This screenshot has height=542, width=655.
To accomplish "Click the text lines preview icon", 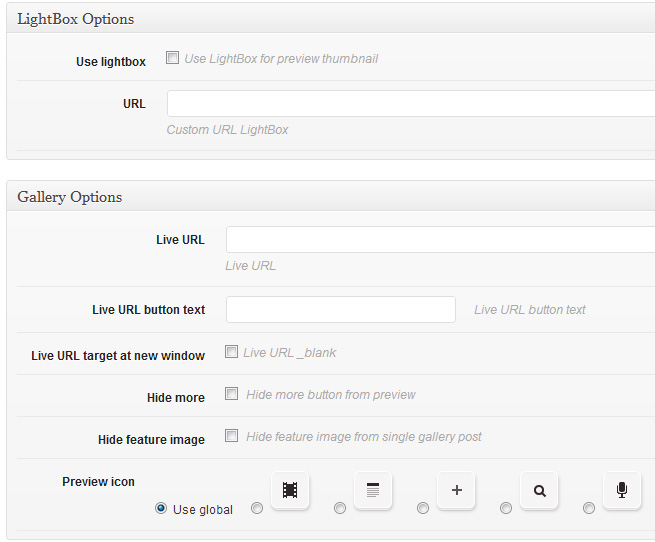I will point(373,490).
